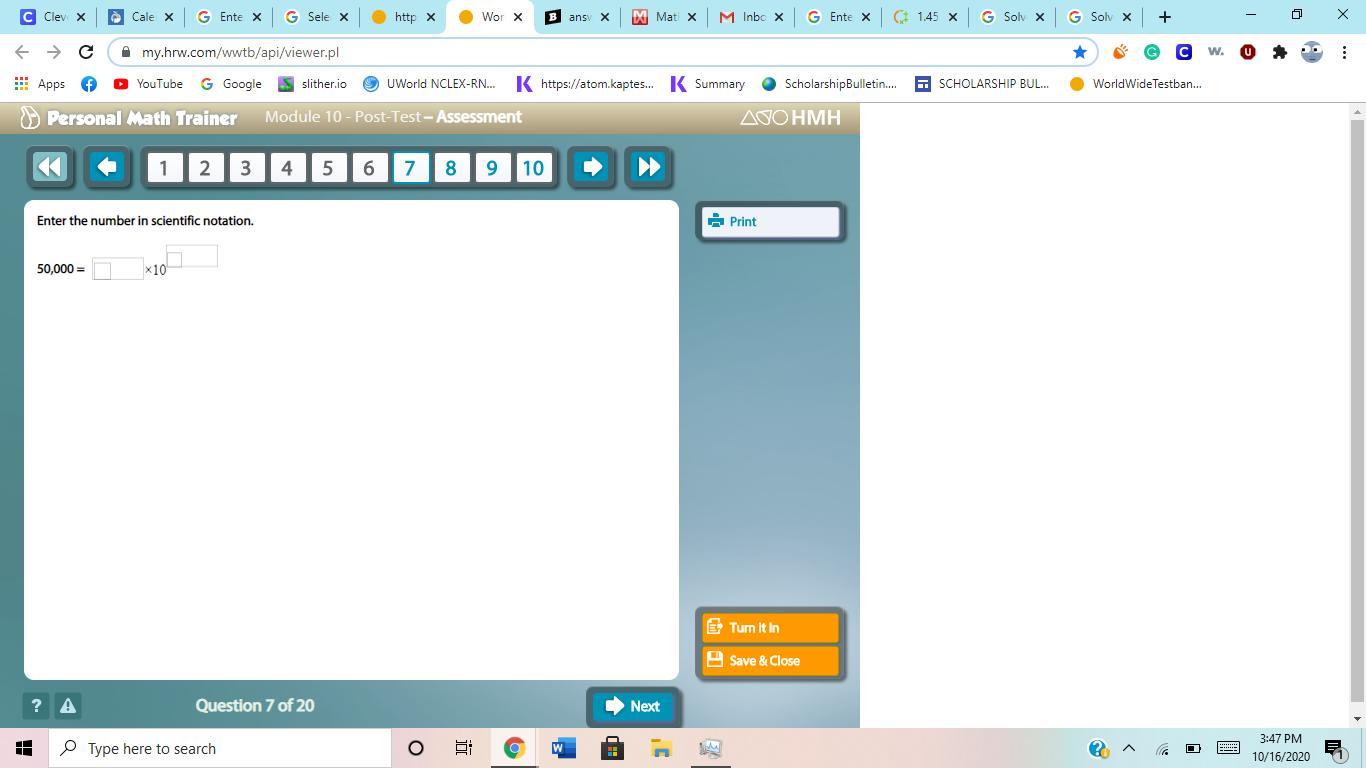The height and width of the screenshot is (768, 1366).
Task: Open the YouTube bookmark
Action: click(148, 84)
